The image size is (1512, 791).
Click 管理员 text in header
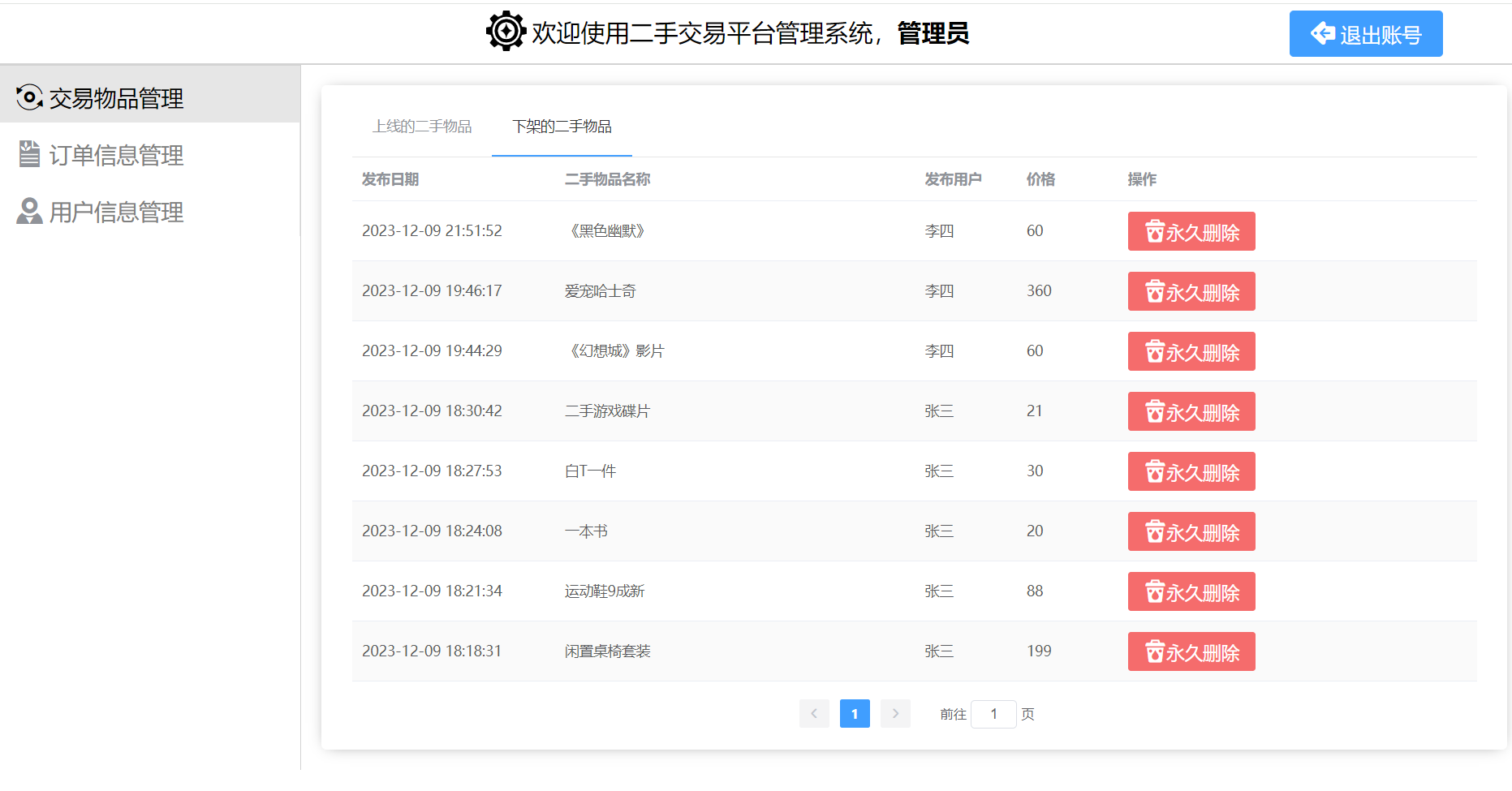click(x=933, y=33)
